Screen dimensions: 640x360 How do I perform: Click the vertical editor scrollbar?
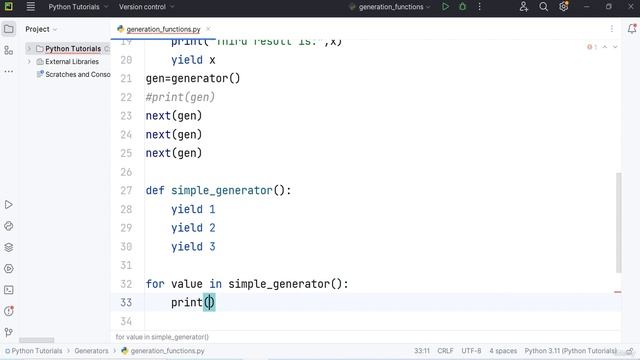pos(619,222)
